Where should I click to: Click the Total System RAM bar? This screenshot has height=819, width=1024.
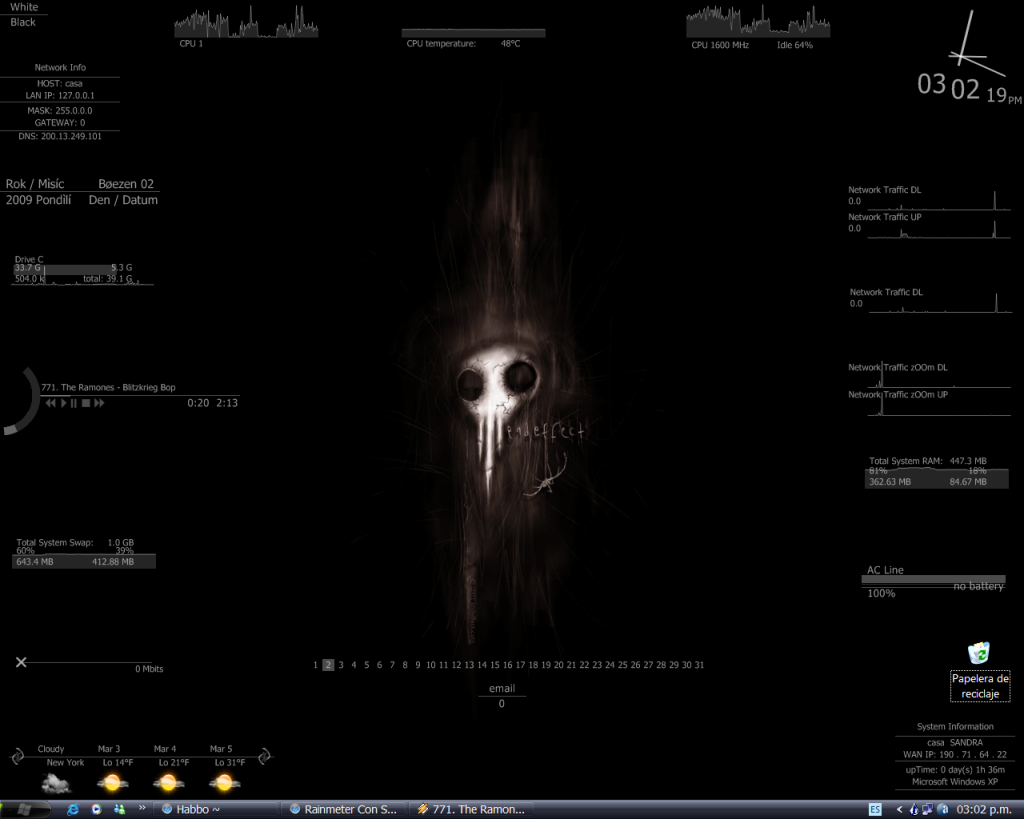point(936,479)
